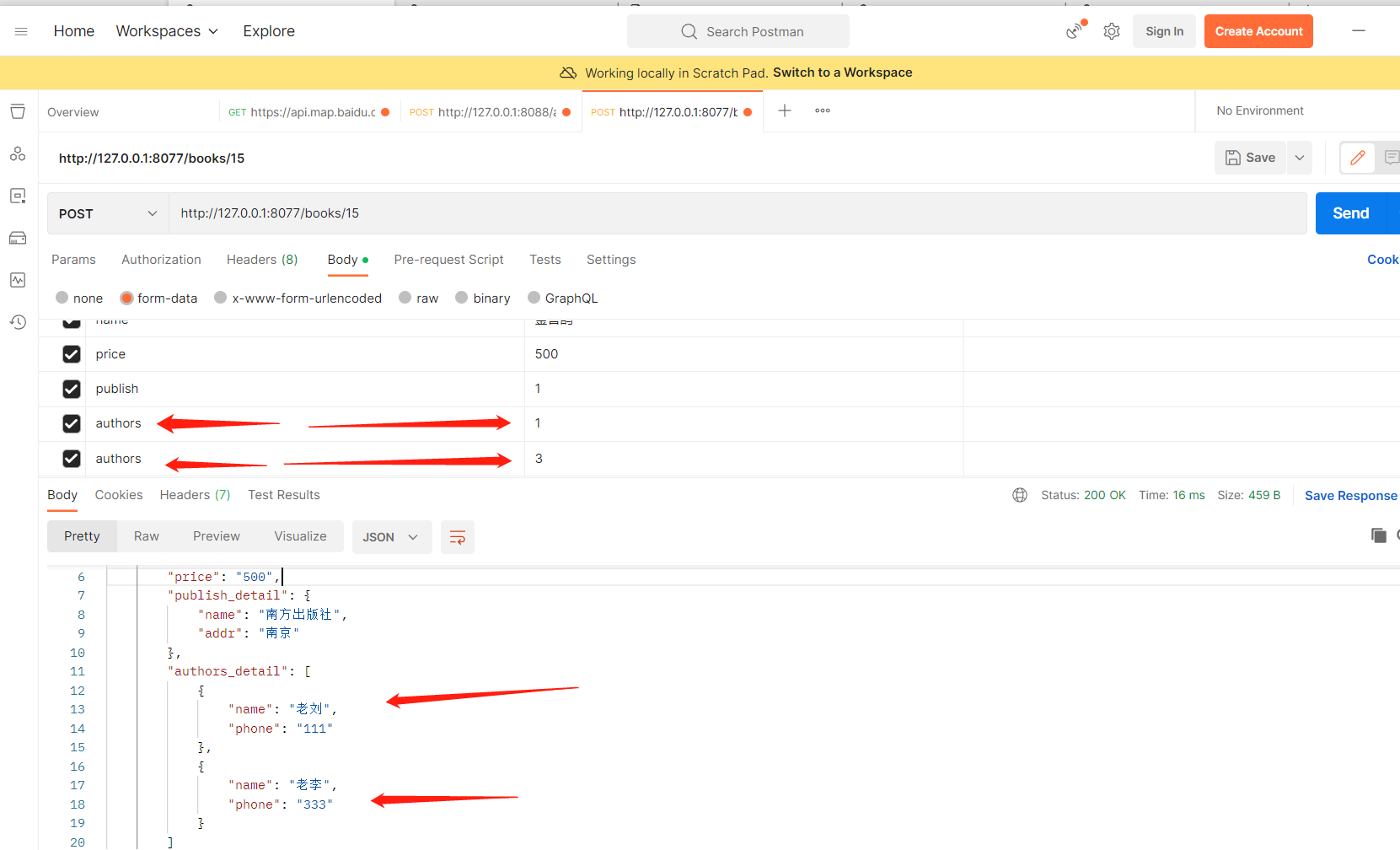Click the Sign In button
This screenshot has height=850, width=1400.
point(1164,31)
